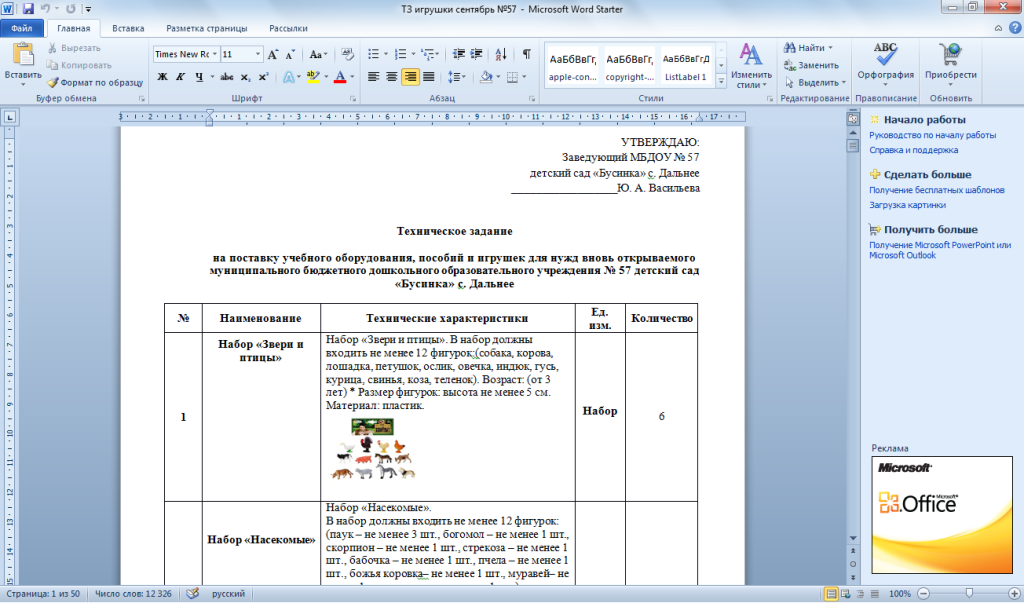1024x603 pixels.
Task: Open the 'Получение бесплатных шаблонов' link
Action: tap(936, 190)
